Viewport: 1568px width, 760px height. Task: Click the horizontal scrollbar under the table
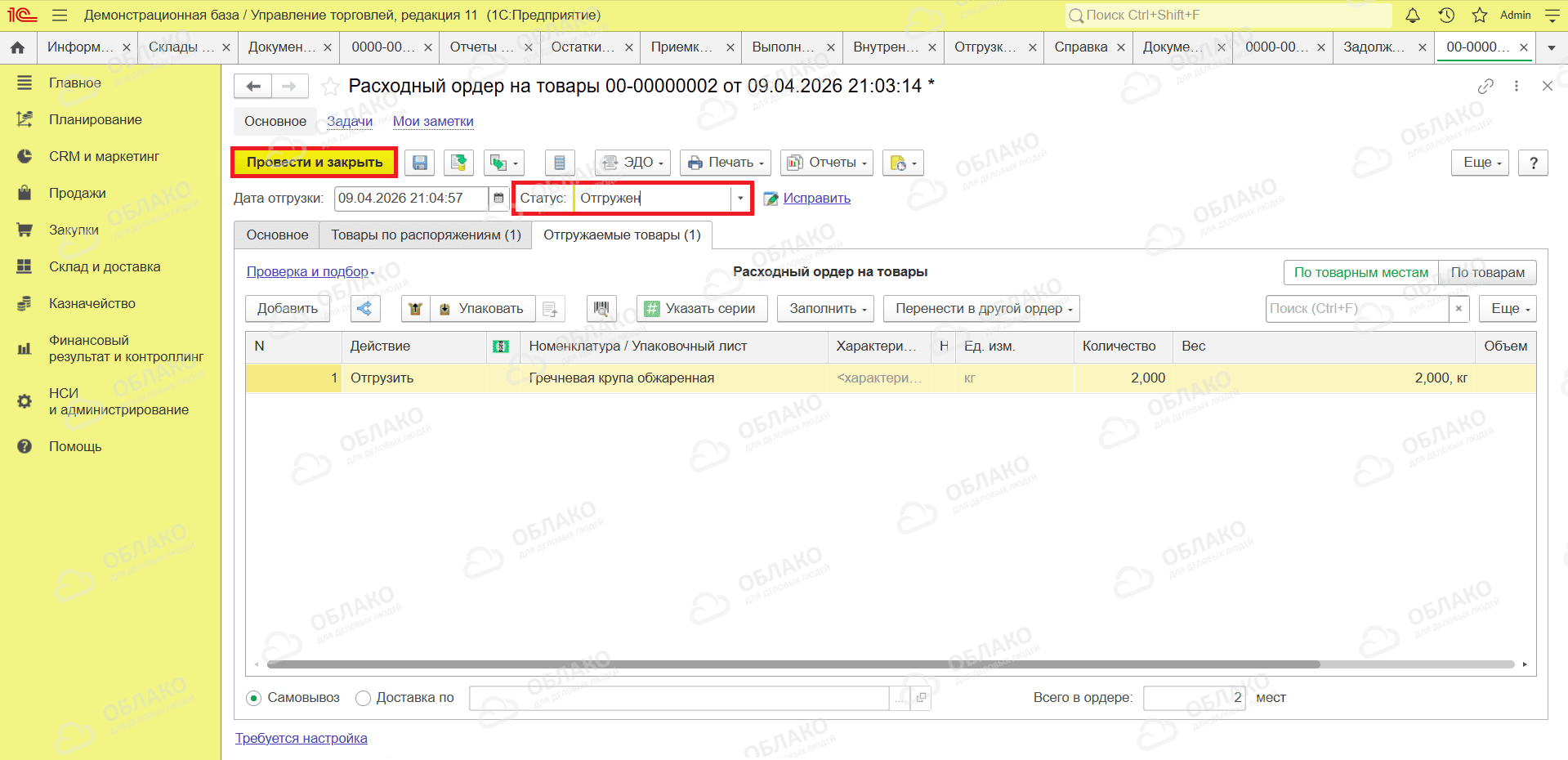793,664
